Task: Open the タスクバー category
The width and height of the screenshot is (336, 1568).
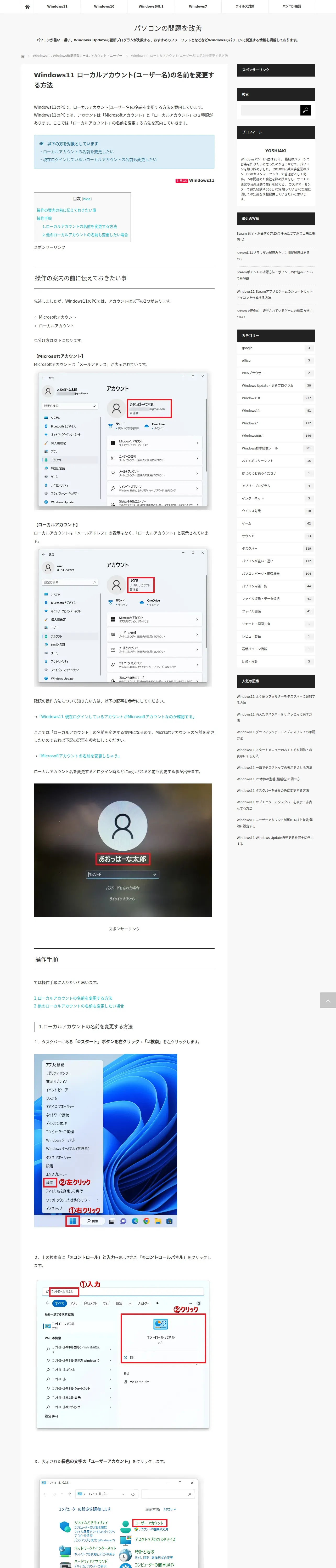Action: (276, 549)
